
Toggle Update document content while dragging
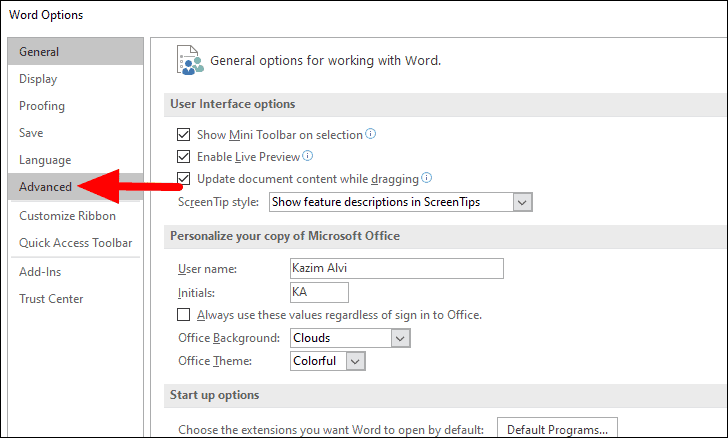coord(183,178)
